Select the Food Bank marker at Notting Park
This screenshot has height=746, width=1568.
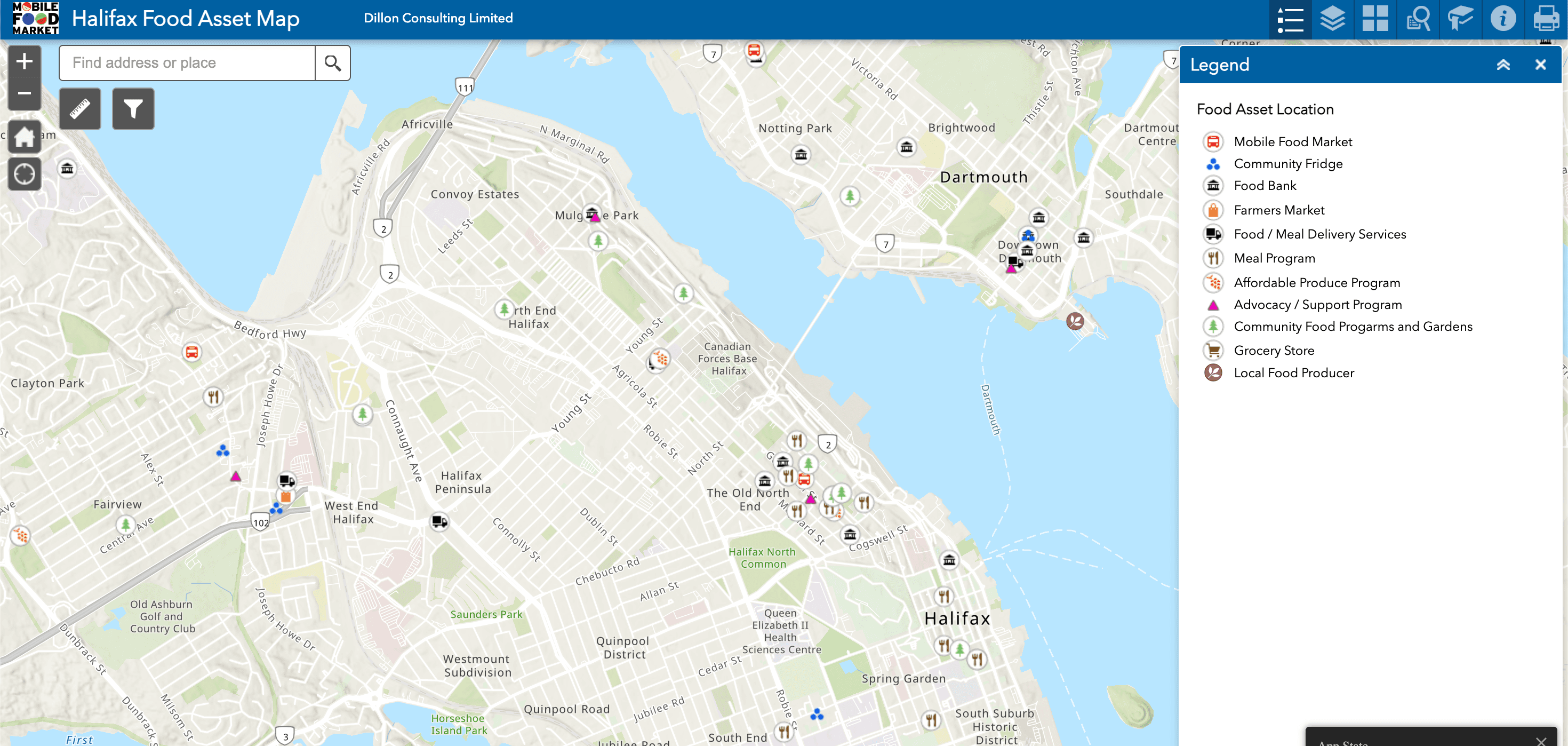801,155
